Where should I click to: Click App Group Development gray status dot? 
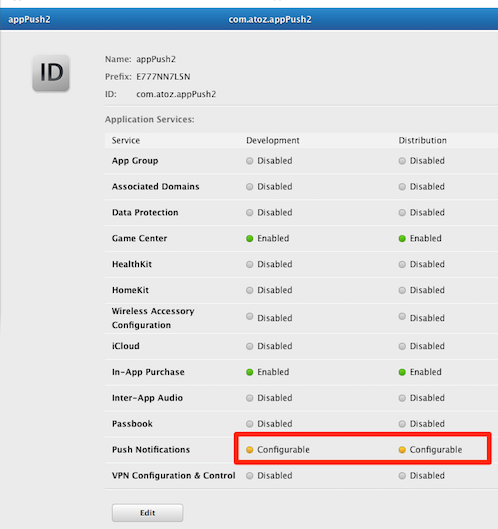pyautogui.click(x=250, y=161)
